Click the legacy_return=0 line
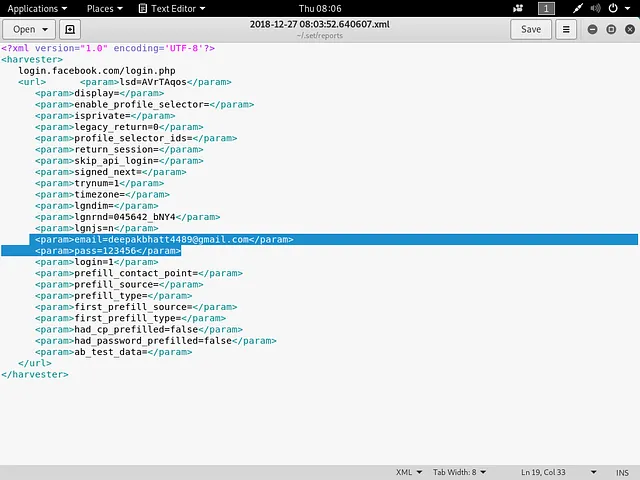The image size is (640, 480). [x=119, y=127]
